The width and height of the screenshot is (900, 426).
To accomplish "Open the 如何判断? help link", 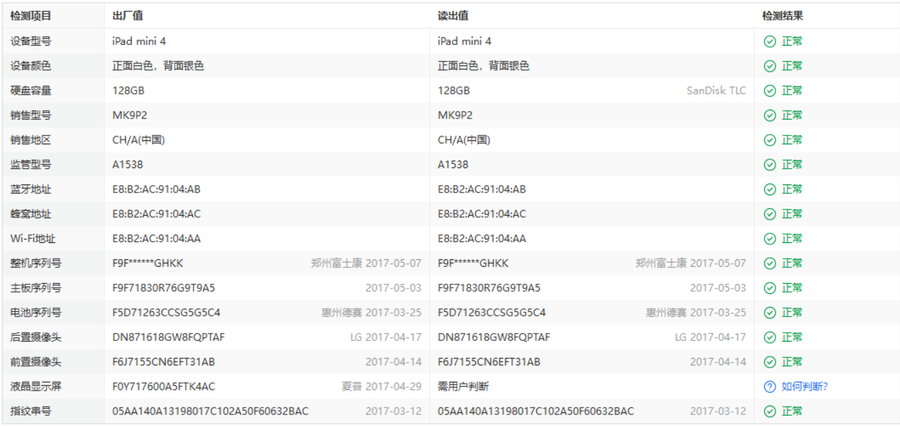I will 804,386.
